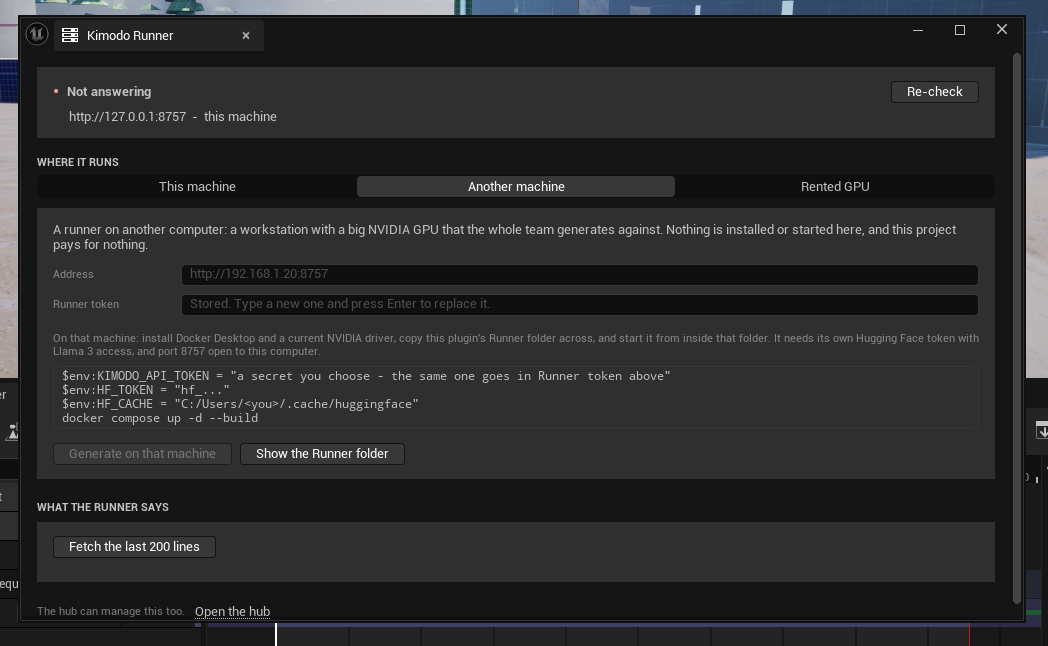Click the WHERE IT RUNS heading

coord(78,162)
